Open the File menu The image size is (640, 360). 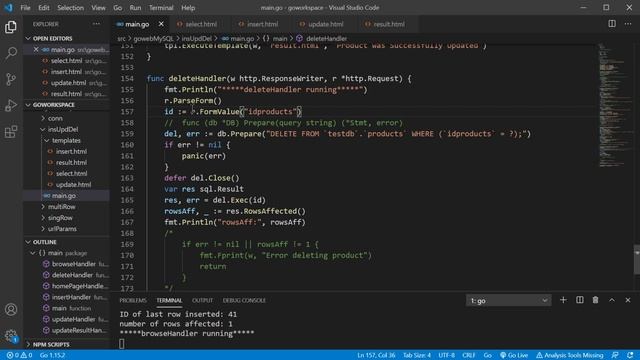pos(25,8)
